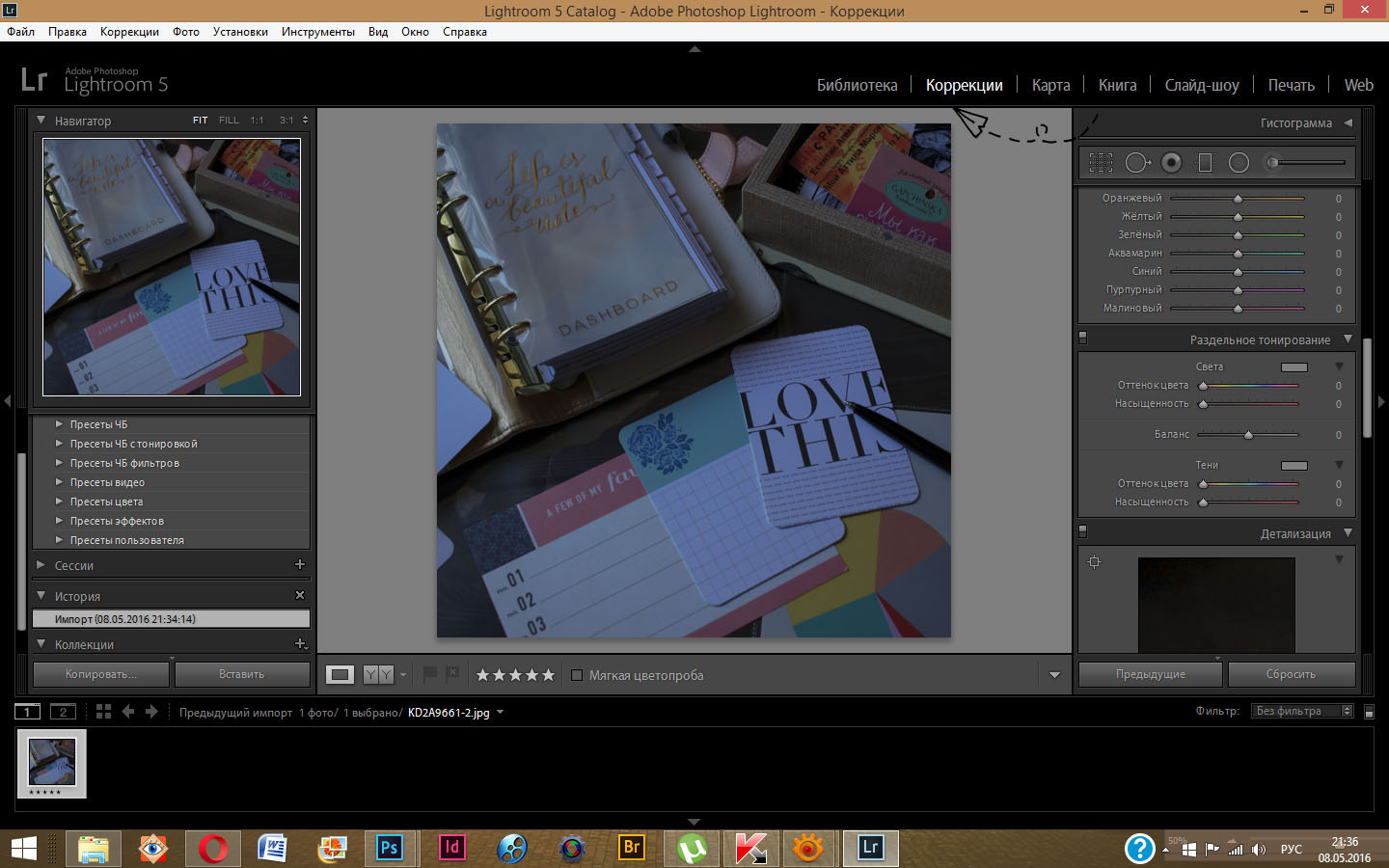The image size is (1389, 868).
Task: Open the Before/After view options dropdown
Action: point(403,675)
